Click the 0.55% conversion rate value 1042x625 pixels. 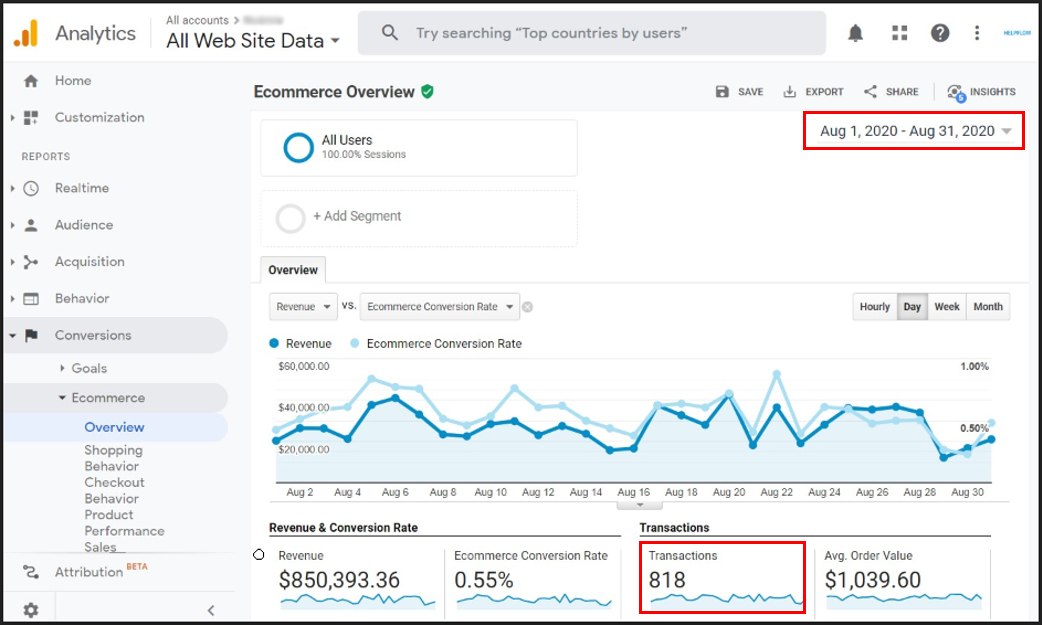[x=484, y=580]
